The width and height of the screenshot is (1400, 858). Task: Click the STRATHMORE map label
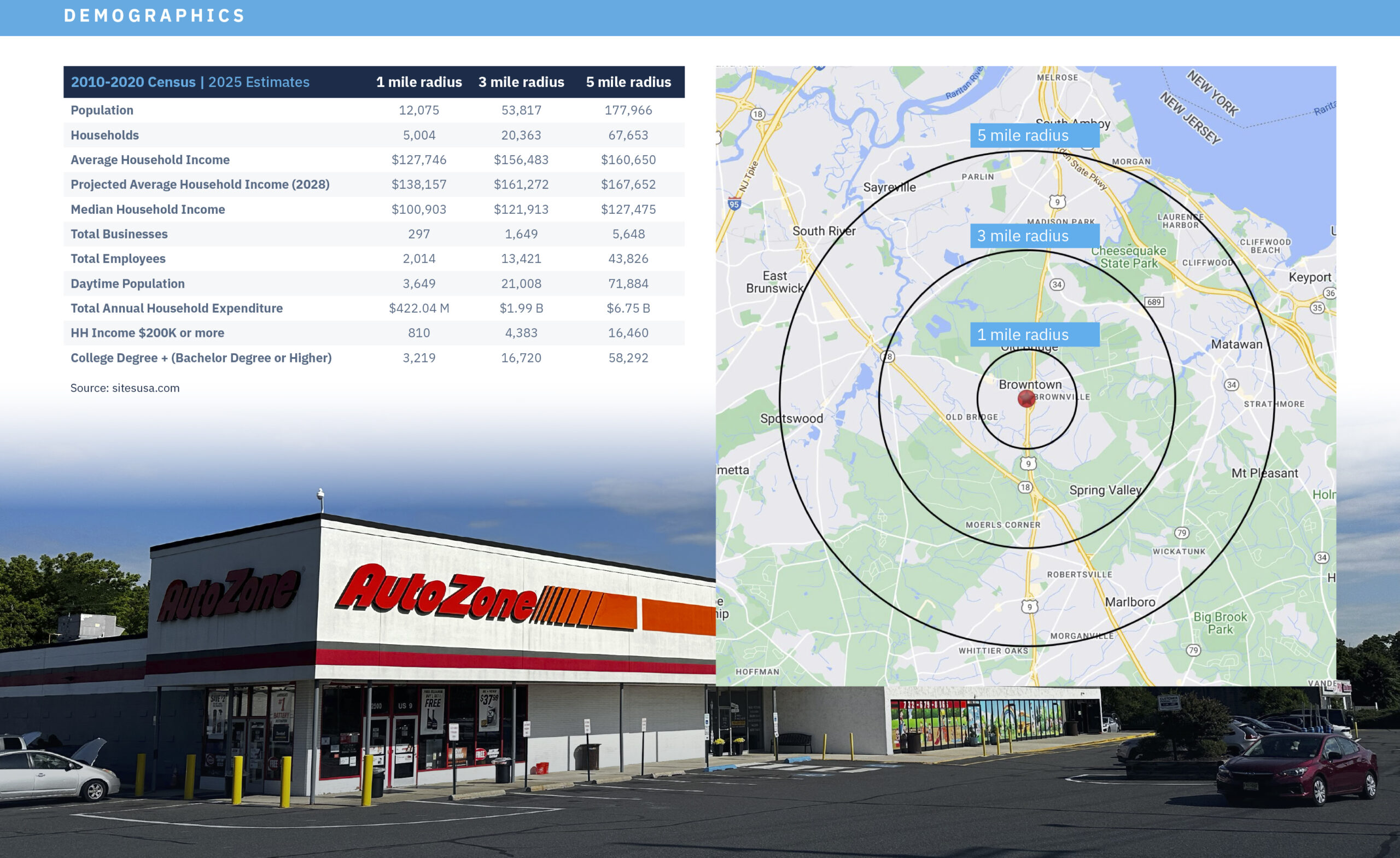pyautogui.click(x=1274, y=404)
